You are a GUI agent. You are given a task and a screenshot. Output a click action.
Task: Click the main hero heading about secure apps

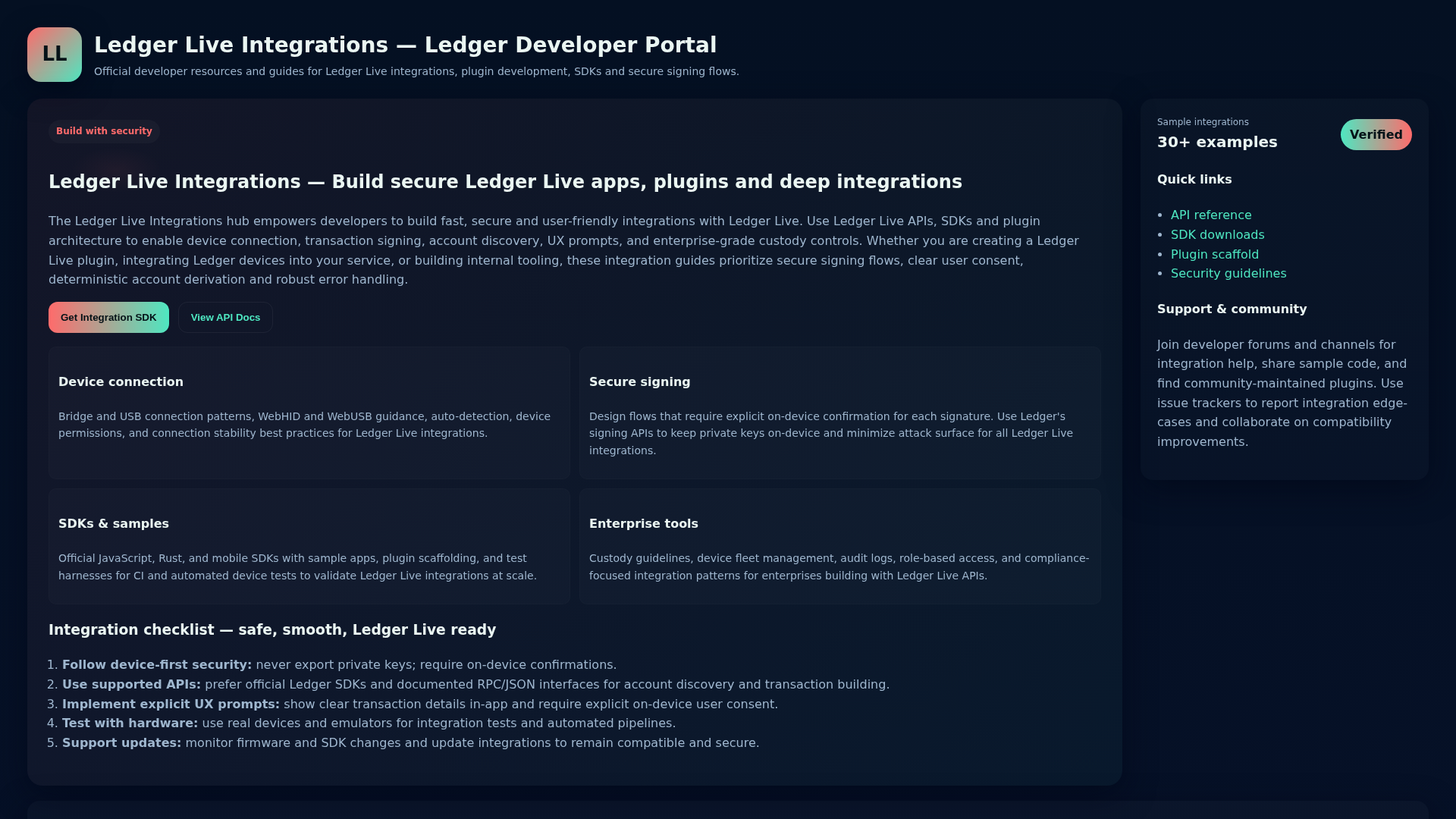pyautogui.click(x=505, y=182)
